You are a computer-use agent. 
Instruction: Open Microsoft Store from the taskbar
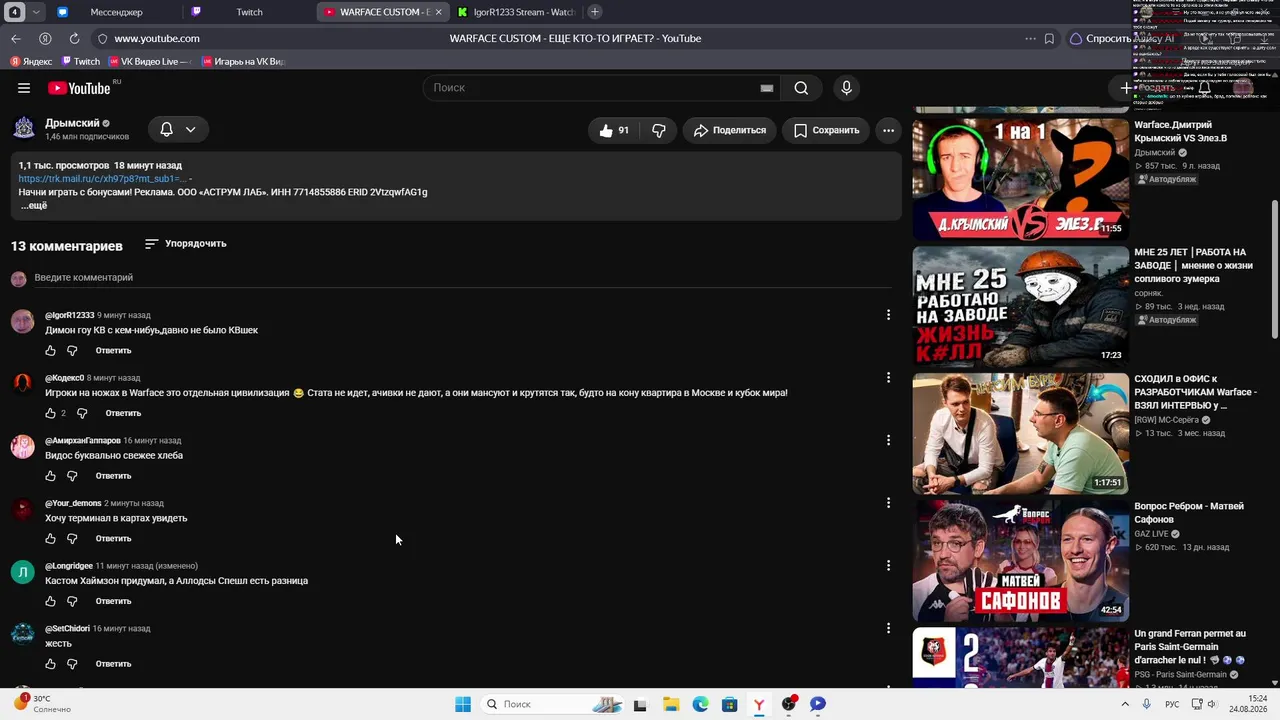729,704
